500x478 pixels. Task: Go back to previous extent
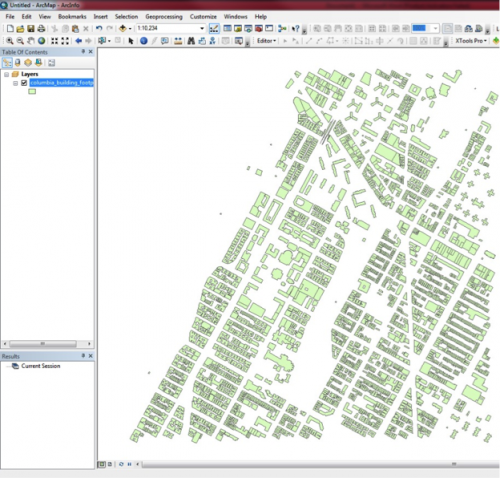point(78,41)
